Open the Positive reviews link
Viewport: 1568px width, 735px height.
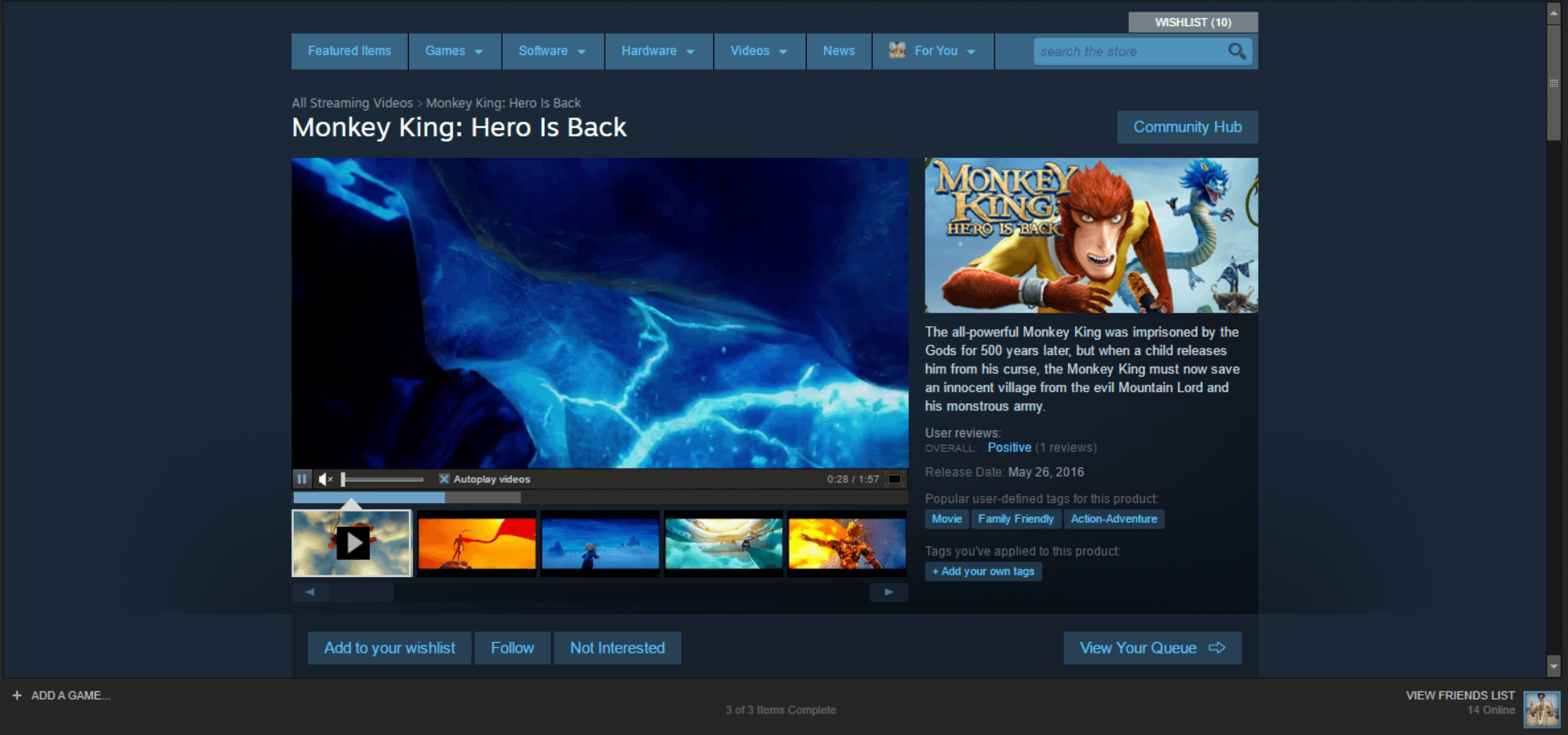(1009, 447)
